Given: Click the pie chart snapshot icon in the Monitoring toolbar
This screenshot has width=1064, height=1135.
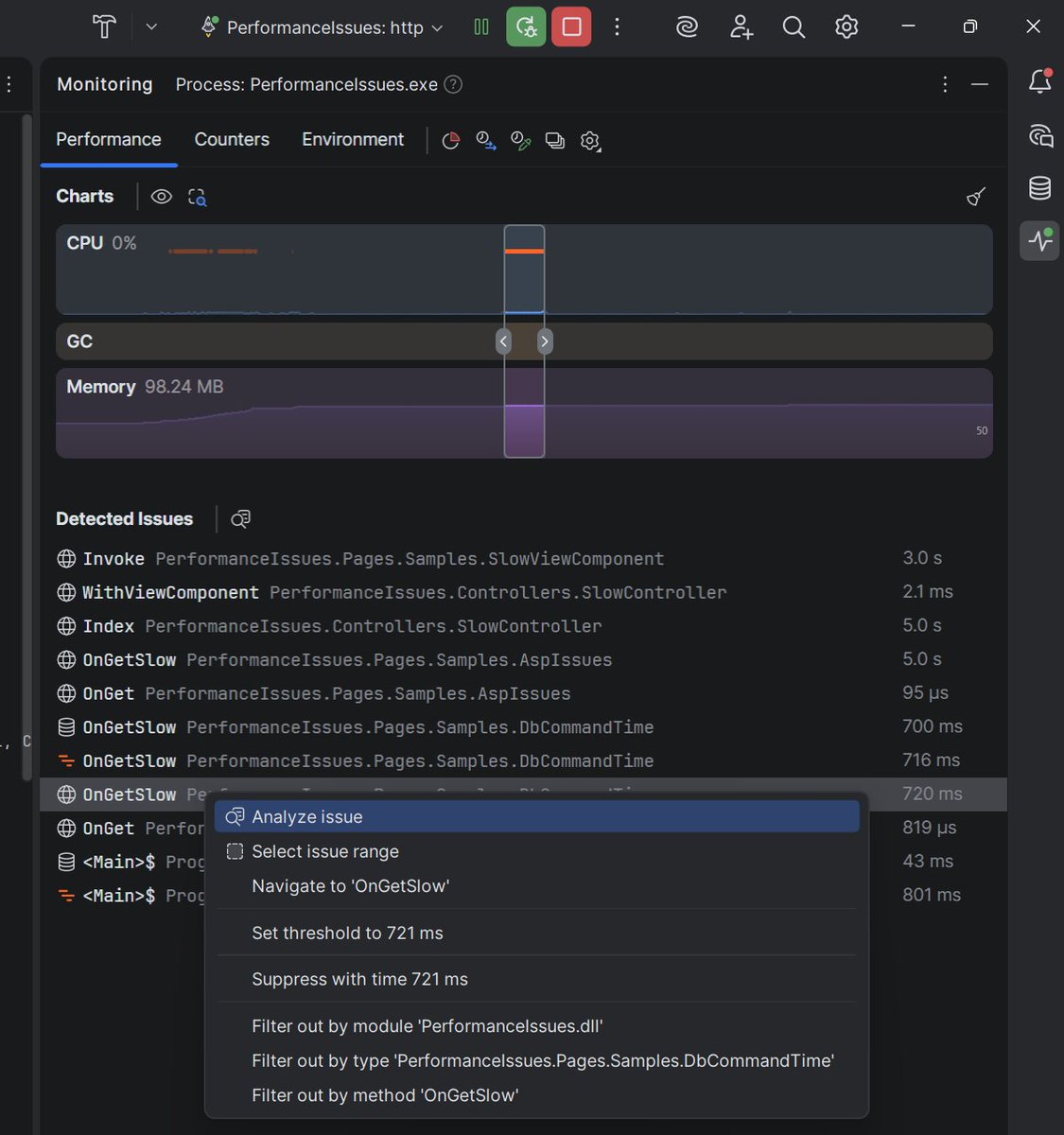Looking at the screenshot, I should click(451, 141).
